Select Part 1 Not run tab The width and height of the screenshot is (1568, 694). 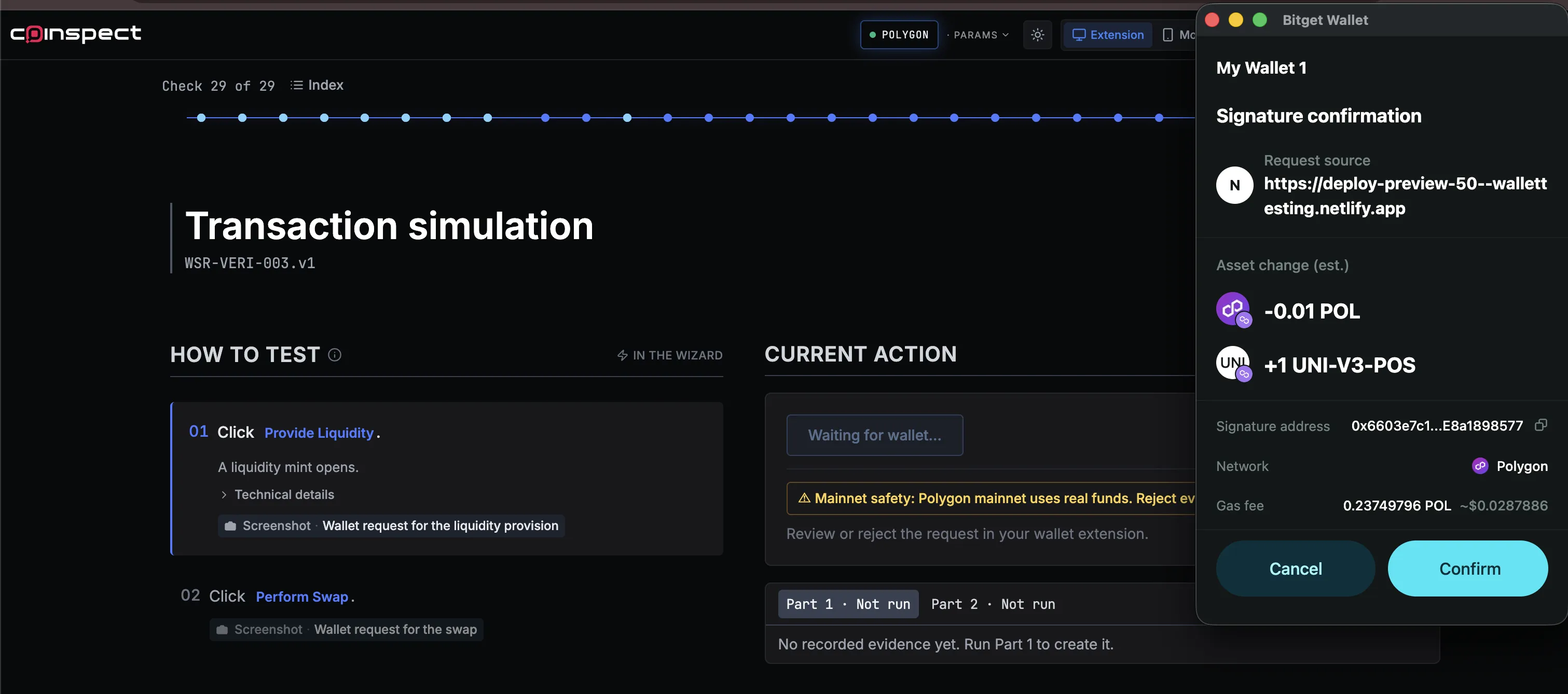click(x=848, y=604)
